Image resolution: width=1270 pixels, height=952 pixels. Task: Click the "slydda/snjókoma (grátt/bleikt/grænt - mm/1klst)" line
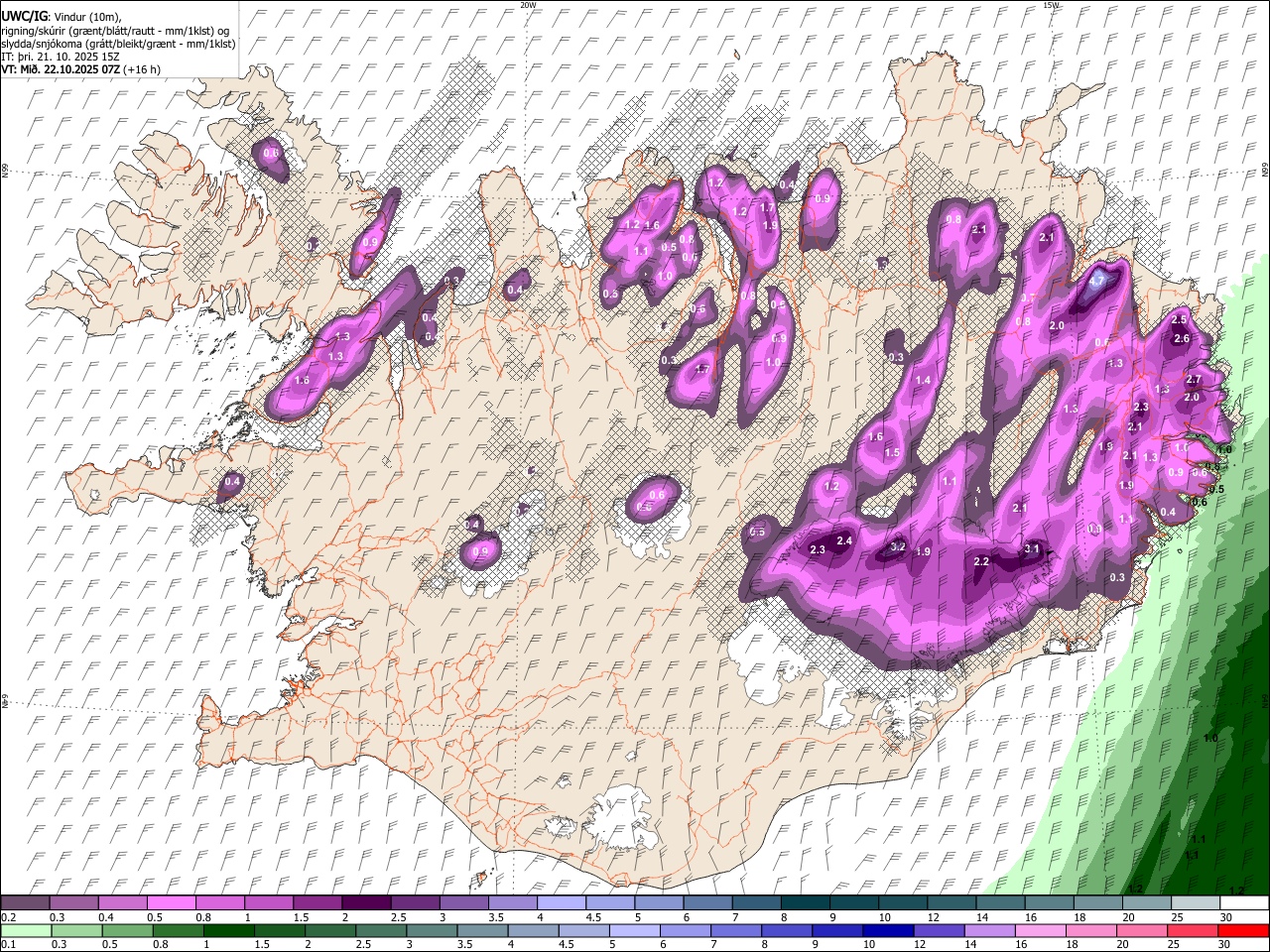119,44
